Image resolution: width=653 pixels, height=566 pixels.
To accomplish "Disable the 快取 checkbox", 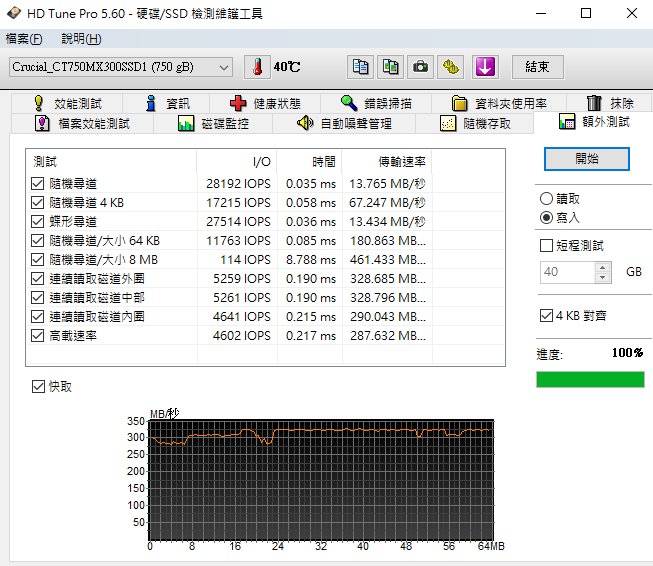I will [39, 386].
